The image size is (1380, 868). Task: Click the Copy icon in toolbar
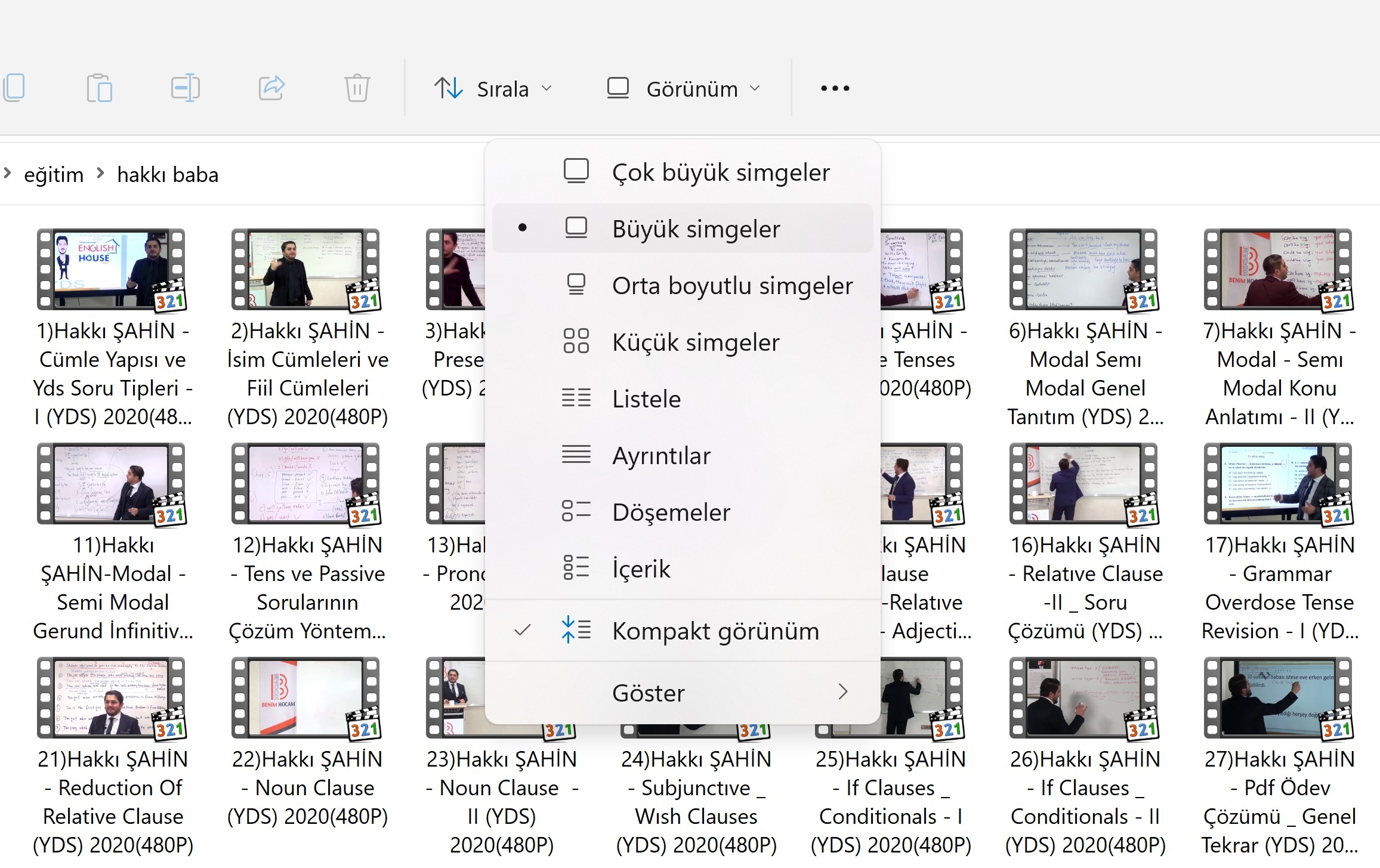point(14,88)
